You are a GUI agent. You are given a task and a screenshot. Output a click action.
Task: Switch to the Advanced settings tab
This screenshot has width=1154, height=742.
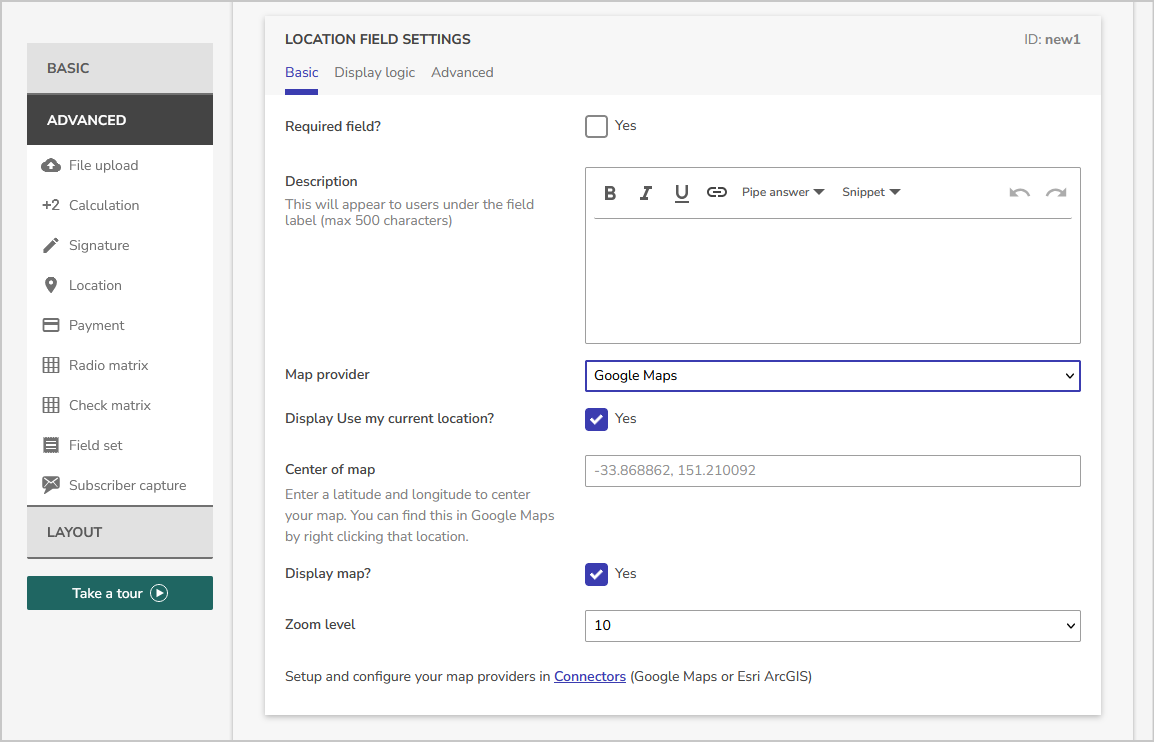coord(462,73)
